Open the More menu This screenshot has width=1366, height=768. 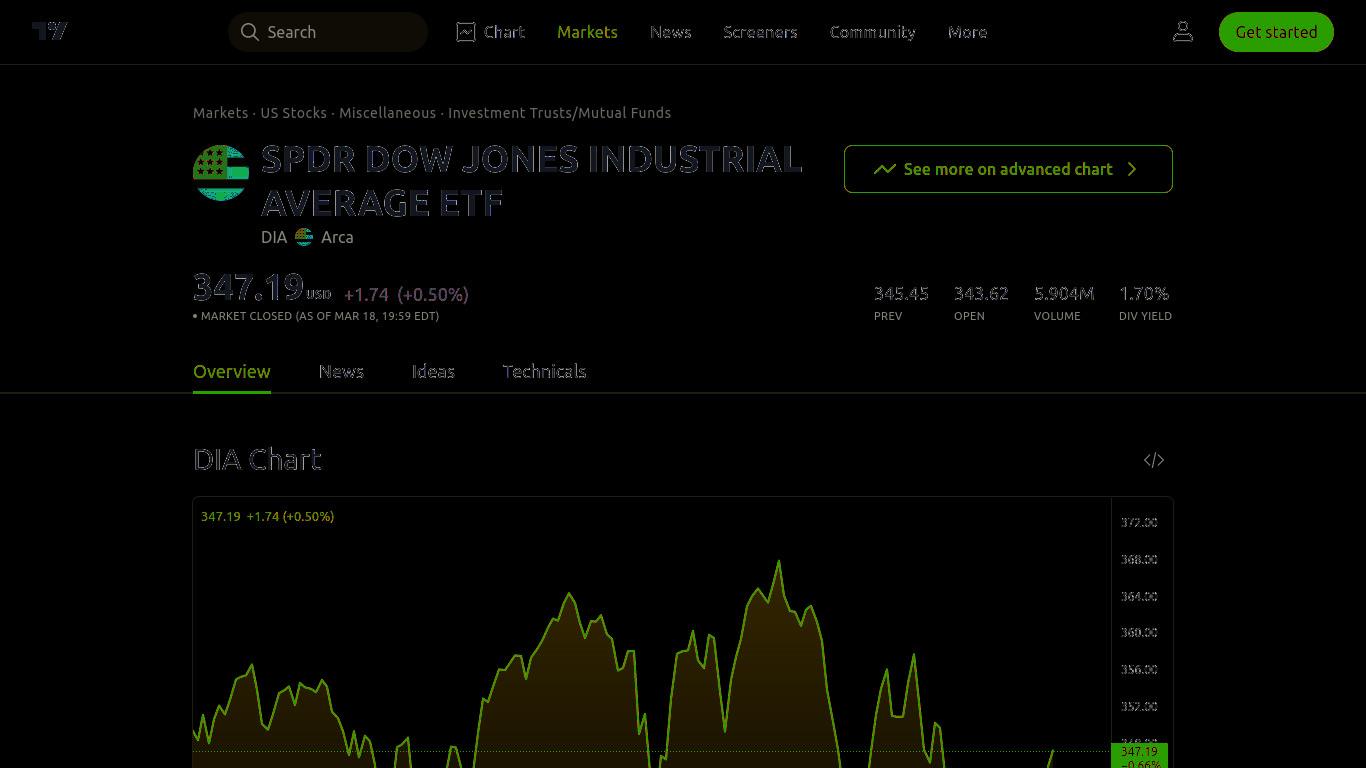pyautogui.click(x=967, y=32)
